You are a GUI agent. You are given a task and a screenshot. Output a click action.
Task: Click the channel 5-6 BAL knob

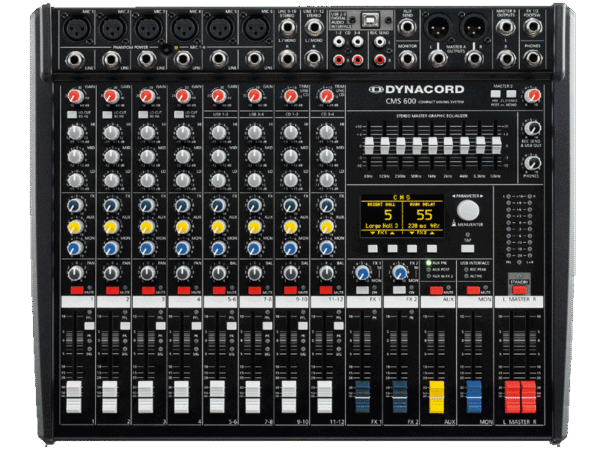[x=218, y=273]
